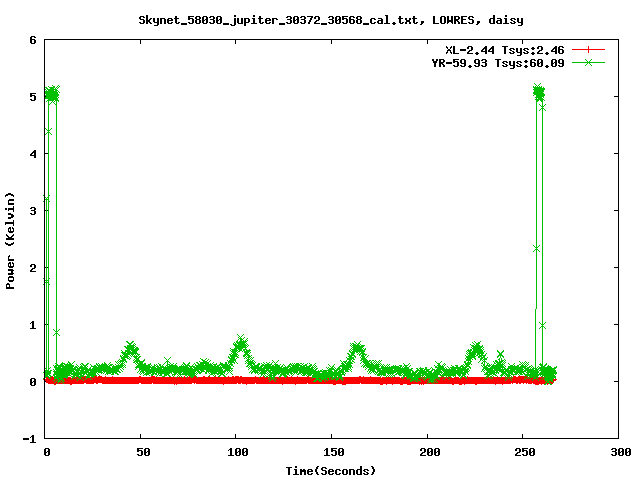
Task: Click x-axis tick label 100
Action: [x=238, y=452]
